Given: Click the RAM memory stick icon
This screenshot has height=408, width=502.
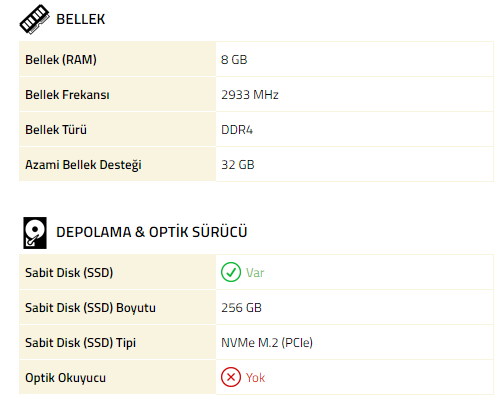Looking at the screenshot, I should tap(34, 19).
